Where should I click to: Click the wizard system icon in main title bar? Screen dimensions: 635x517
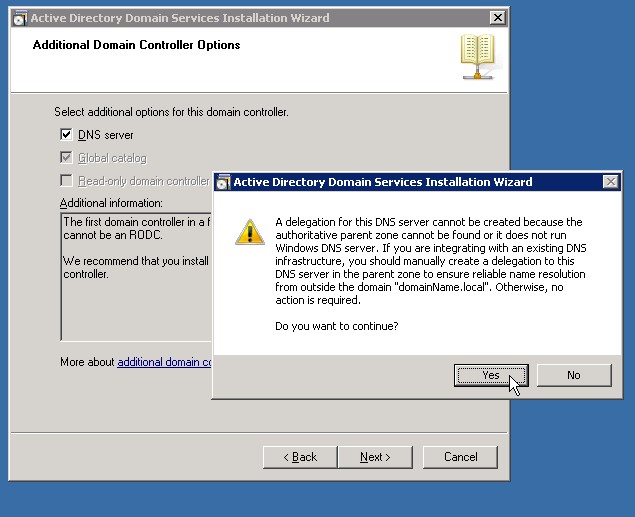19,18
